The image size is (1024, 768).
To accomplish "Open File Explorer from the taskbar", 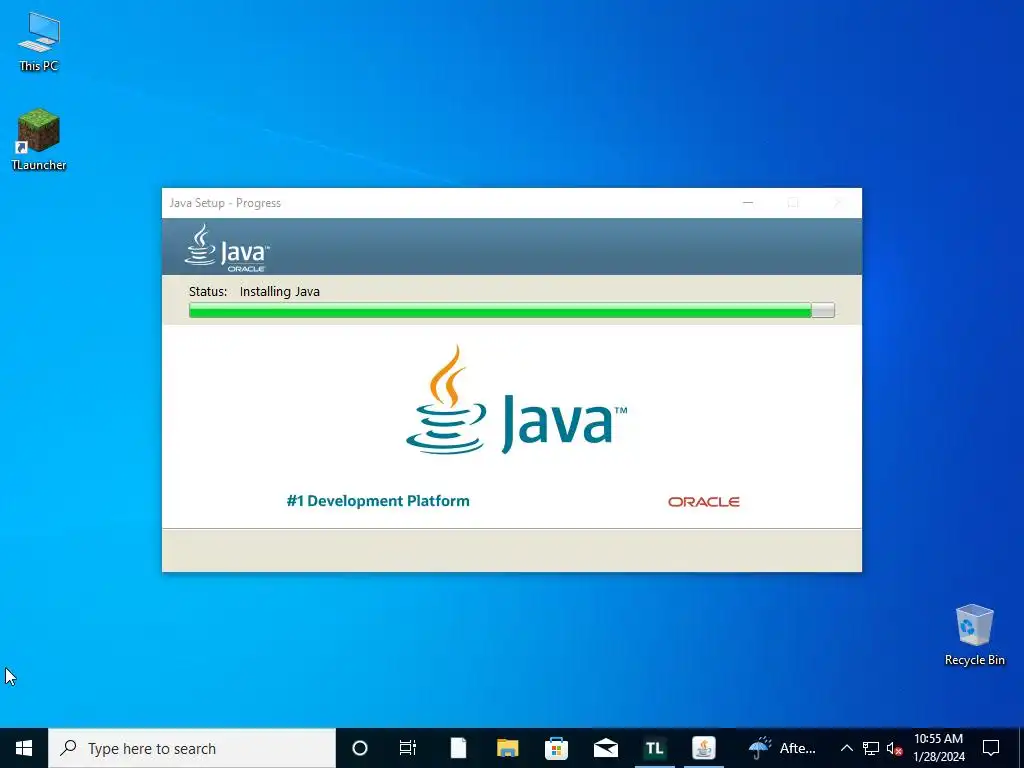I will pyautogui.click(x=507, y=748).
